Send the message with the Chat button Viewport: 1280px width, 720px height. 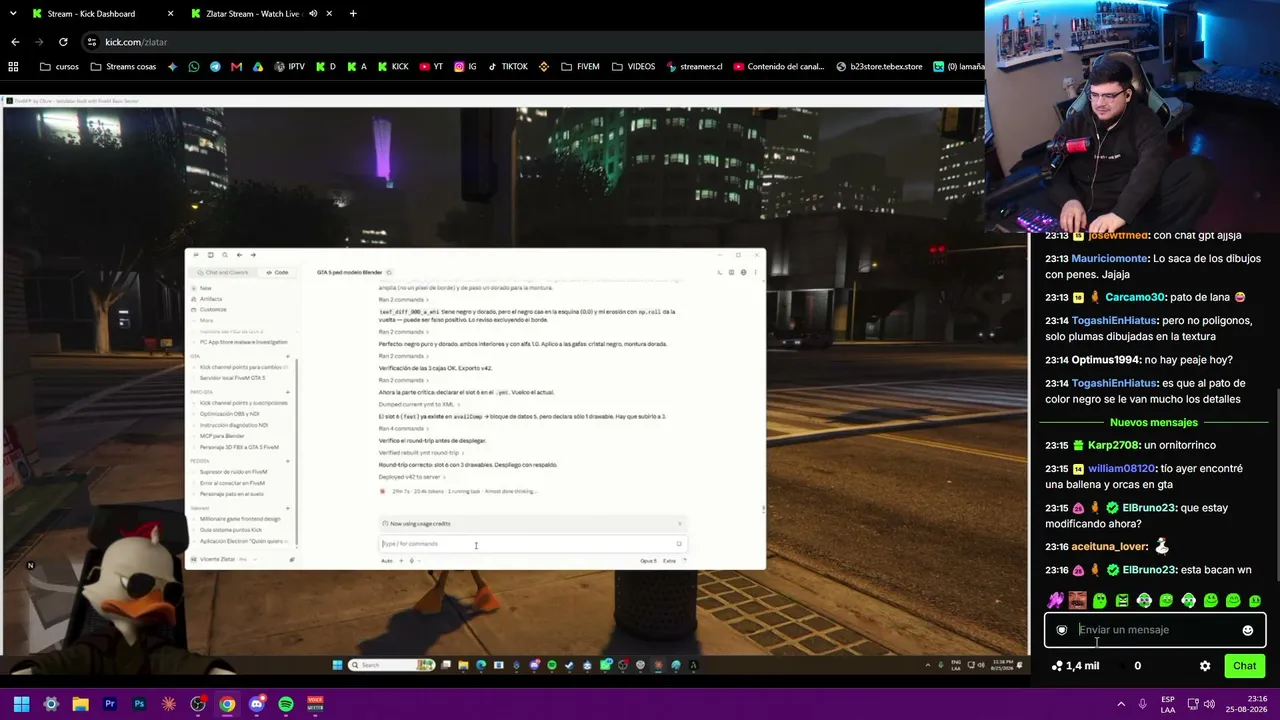pyautogui.click(x=1244, y=666)
